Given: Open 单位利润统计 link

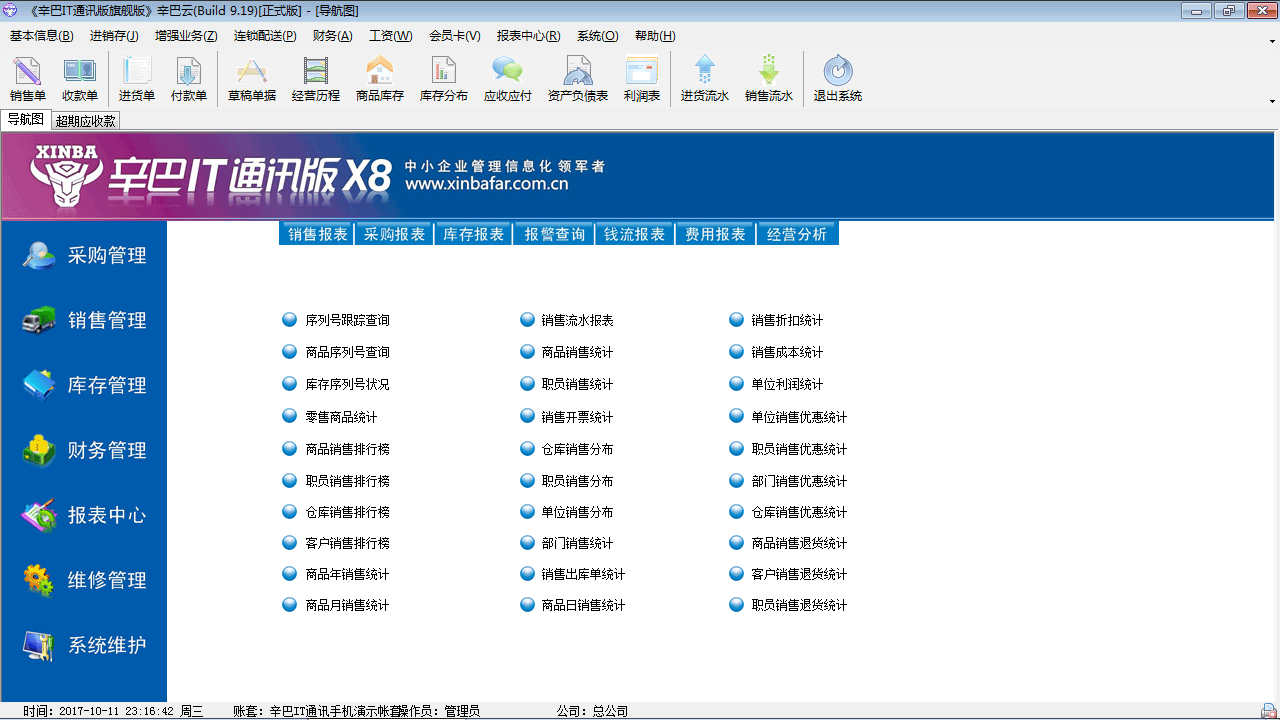Looking at the screenshot, I should tap(787, 385).
